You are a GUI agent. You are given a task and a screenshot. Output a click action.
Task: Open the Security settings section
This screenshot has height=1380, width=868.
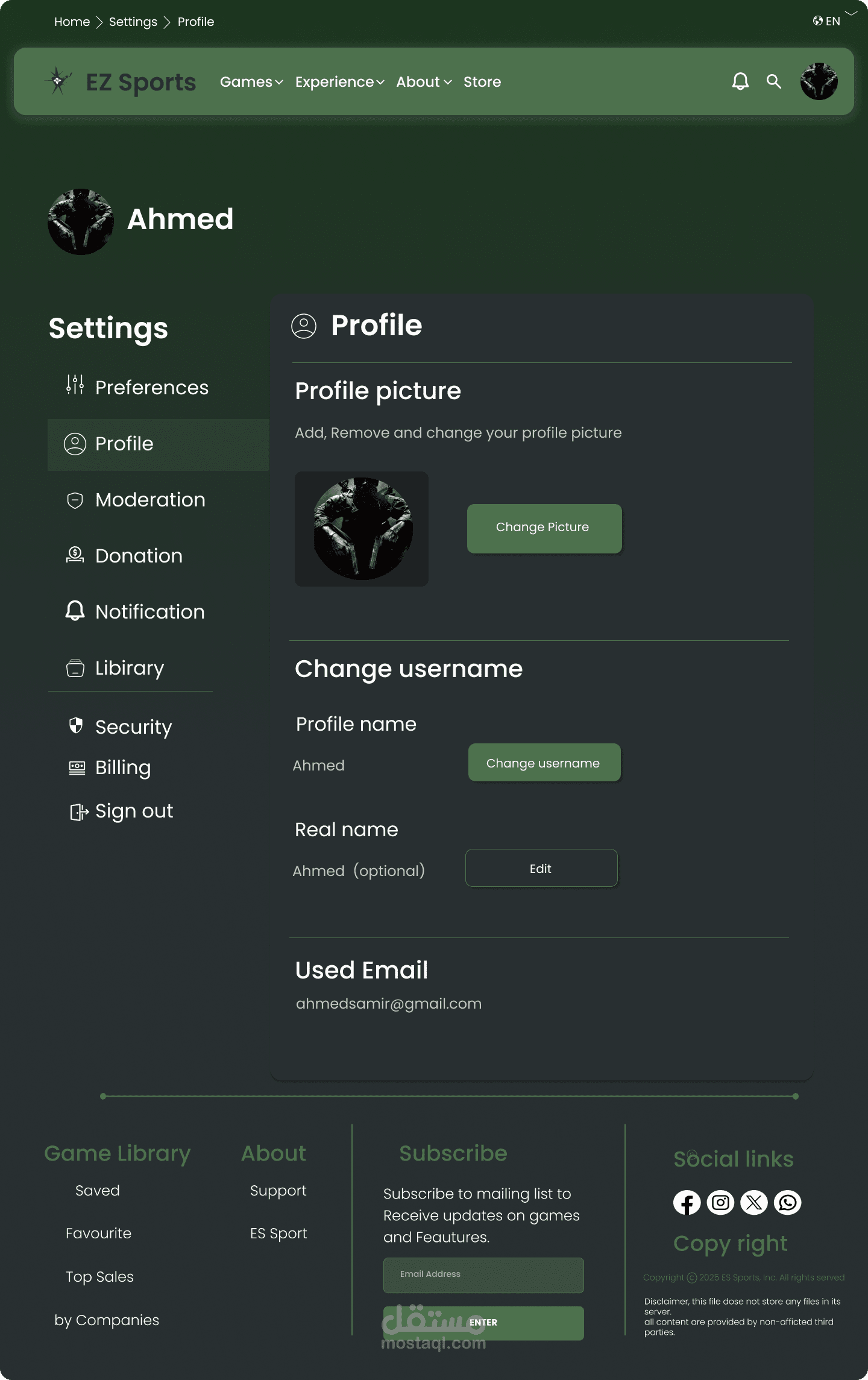click(133, 727)
